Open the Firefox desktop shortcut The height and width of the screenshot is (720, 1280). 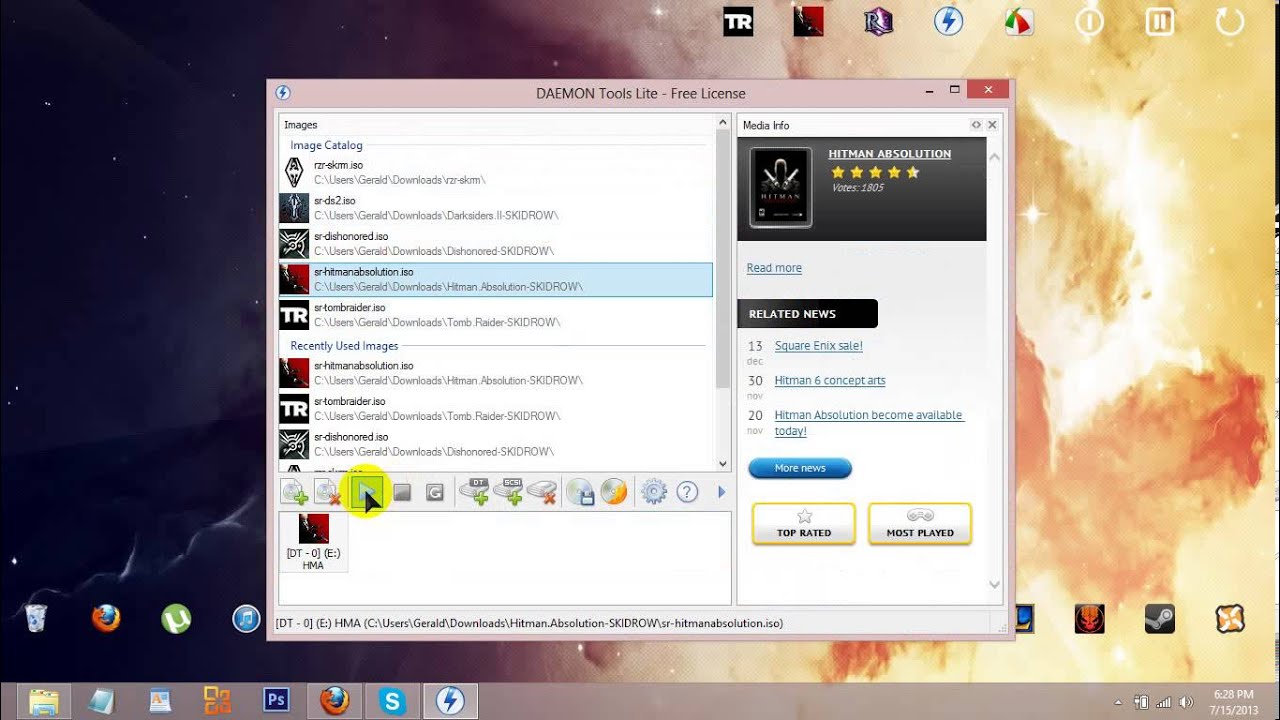point(106,618)
